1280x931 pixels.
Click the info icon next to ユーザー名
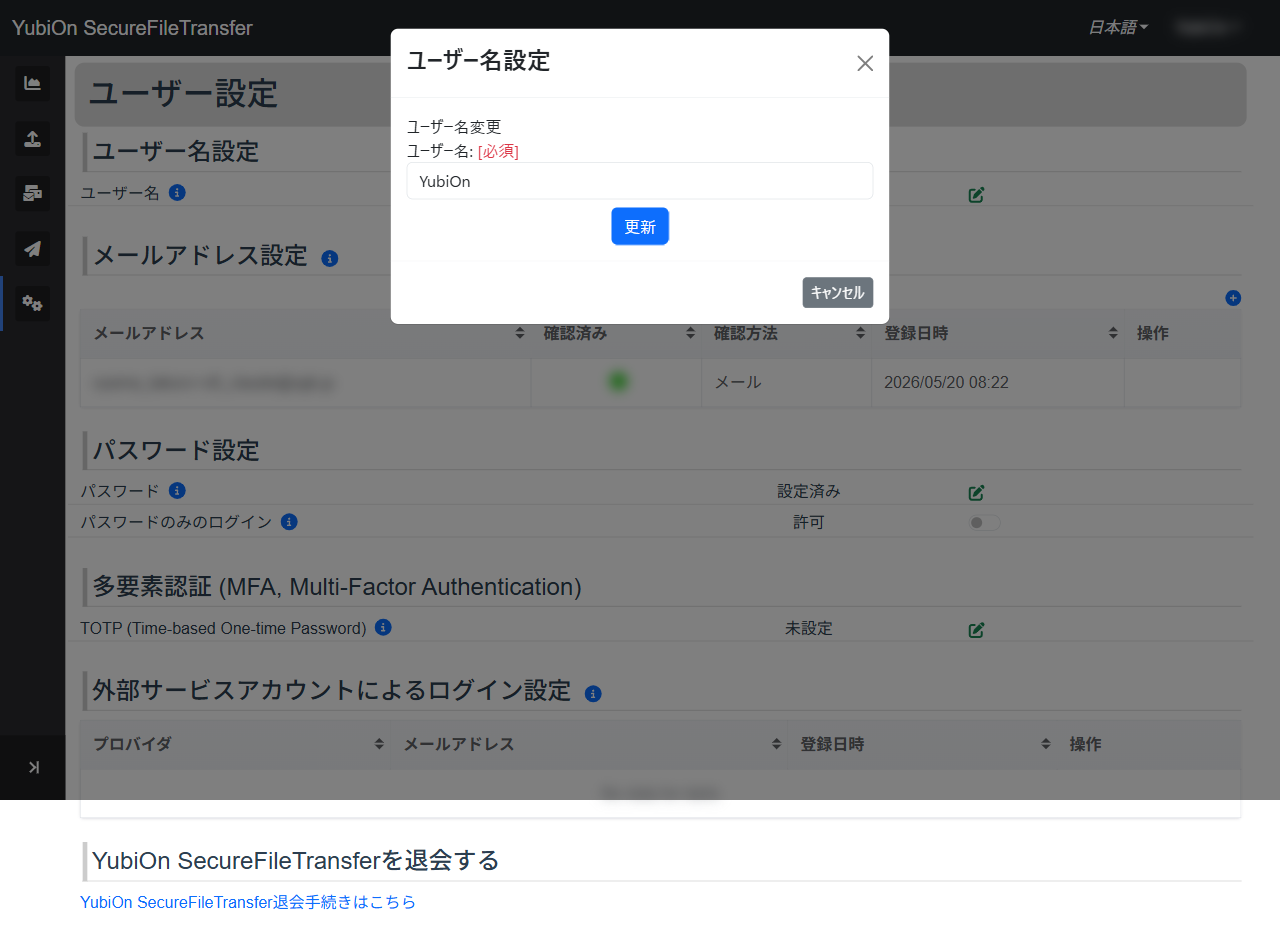177,192
